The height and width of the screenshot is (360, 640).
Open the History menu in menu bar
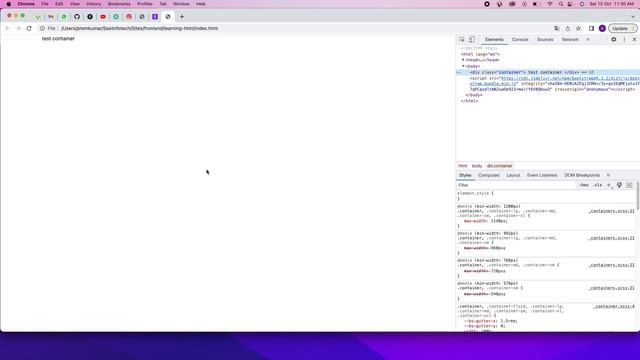(x=93, y=4)
